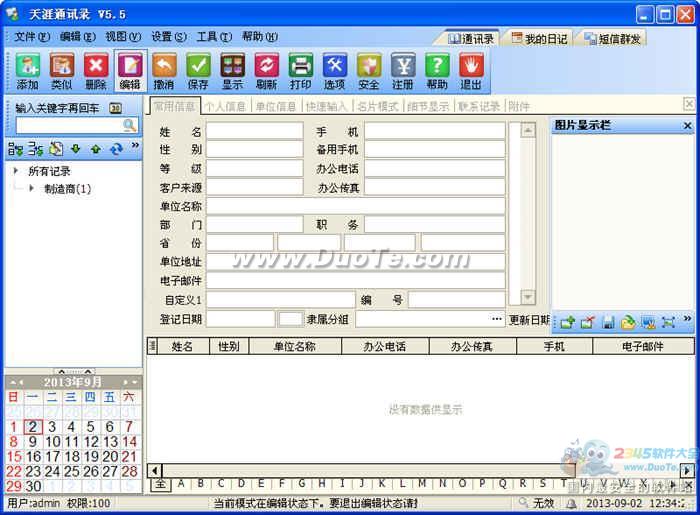The height and width of the screenshot is (515, 700).
Task: Open the 编辑(E) menu
Action: [78, 37]
